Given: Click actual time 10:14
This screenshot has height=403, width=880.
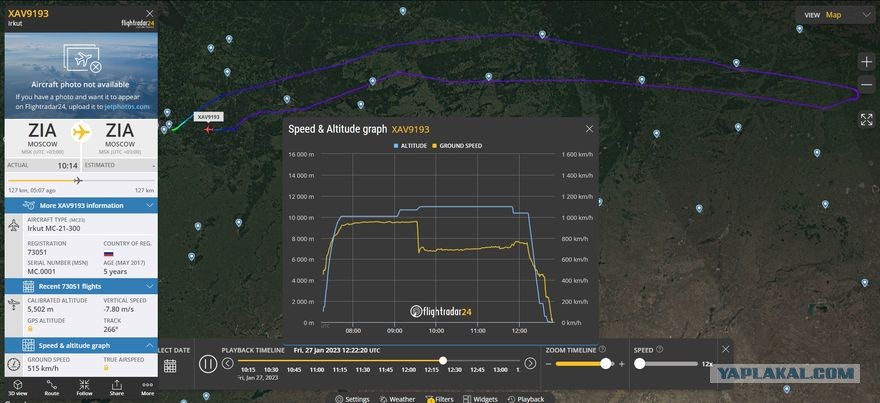Looking at the screenshot, I should pos(67,166).
